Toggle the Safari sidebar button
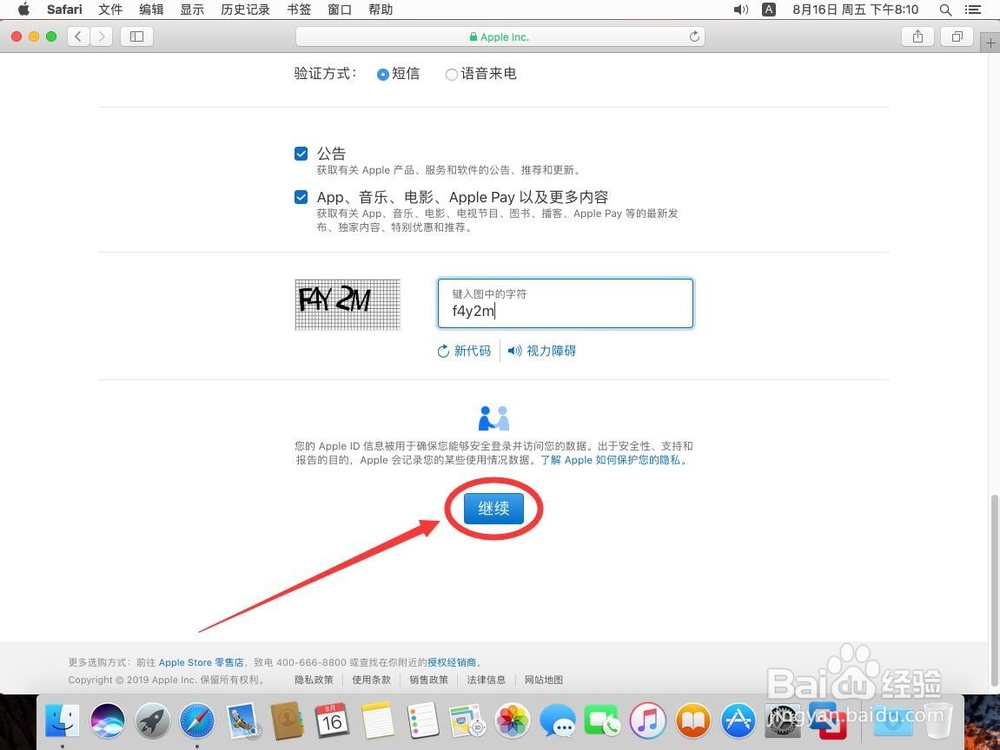Image resolution: width=1000 pixels, height=750 pixels. pyautogui.click(x=136, y=36)
